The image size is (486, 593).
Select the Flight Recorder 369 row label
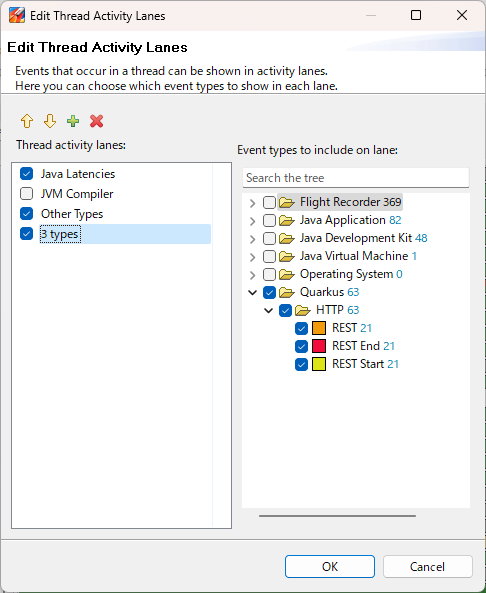coord(350,202)
